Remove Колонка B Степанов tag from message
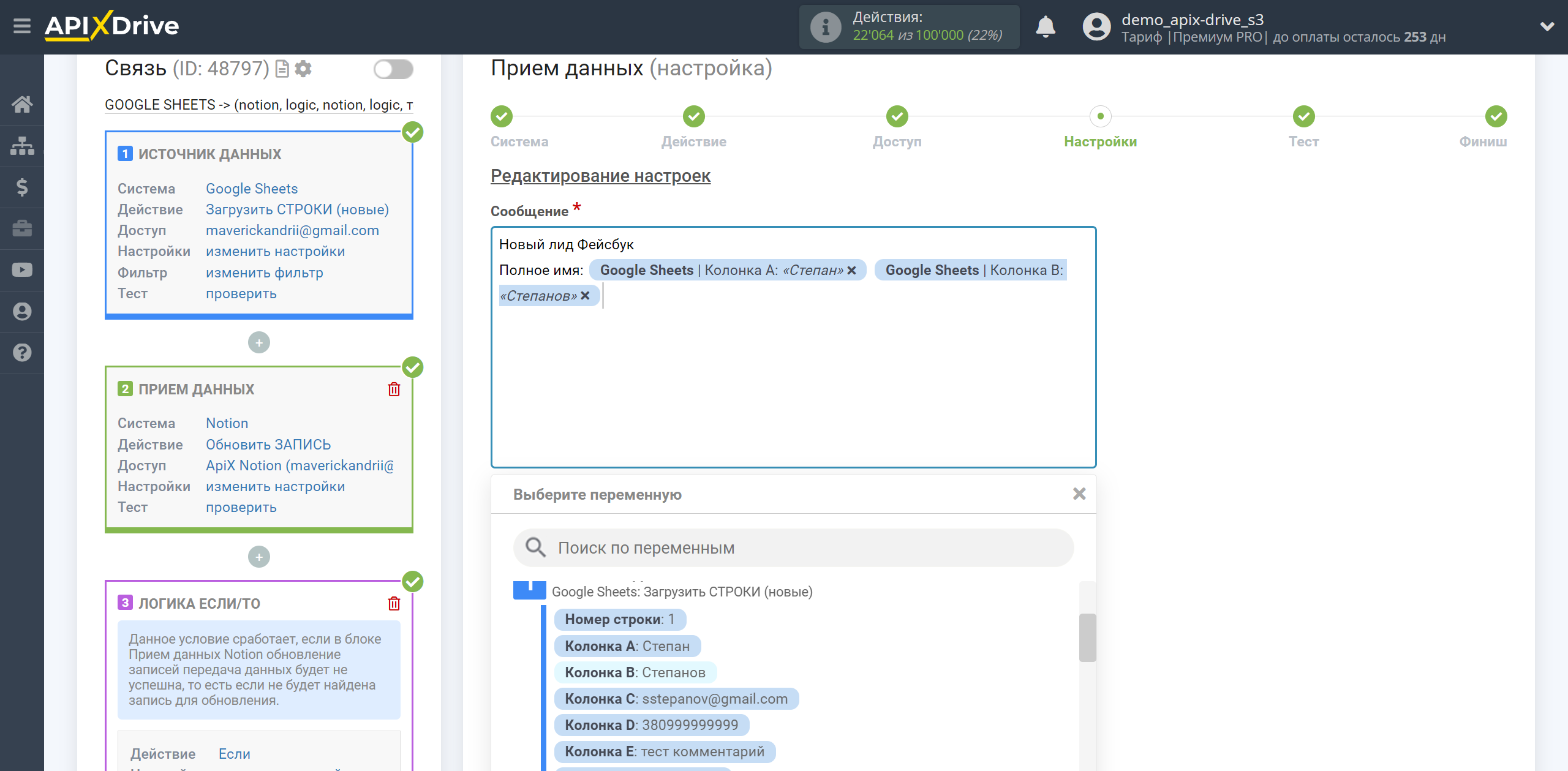Viewport: 1568px width, 771px height. [x=586, y=296]
